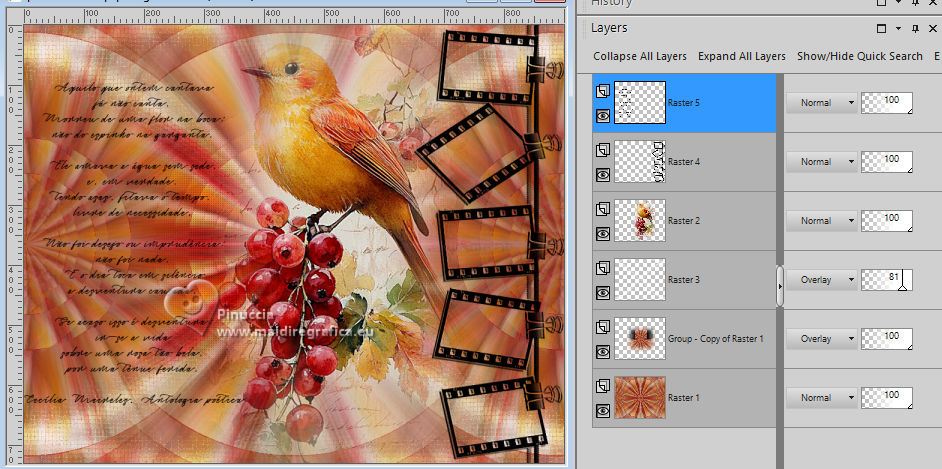Image resolution: width=942 pixels, height=469 pixels.
Task: Toggle auto-hide pin on the Layers palette
Action: pyautogui.click(x=917, y=29)
